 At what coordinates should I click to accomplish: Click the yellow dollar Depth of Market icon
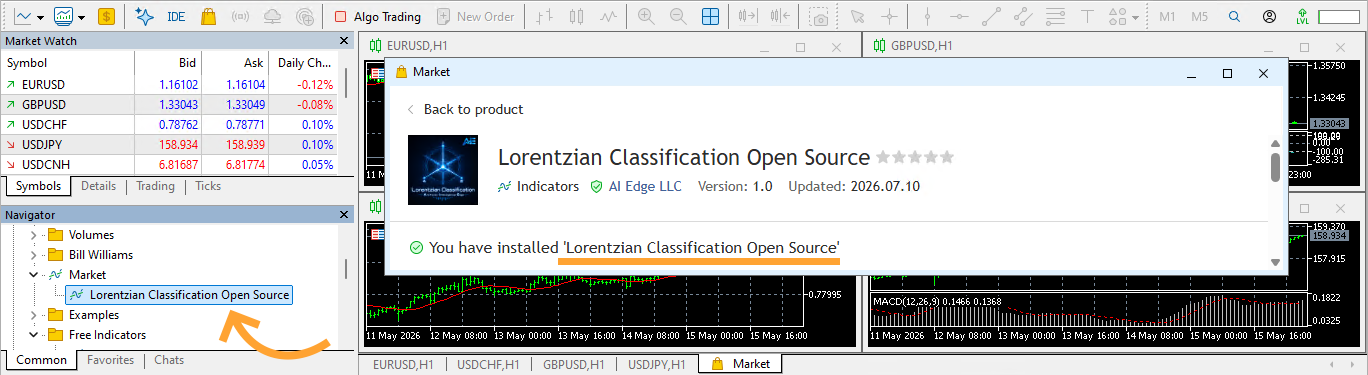tap(107, 17)
